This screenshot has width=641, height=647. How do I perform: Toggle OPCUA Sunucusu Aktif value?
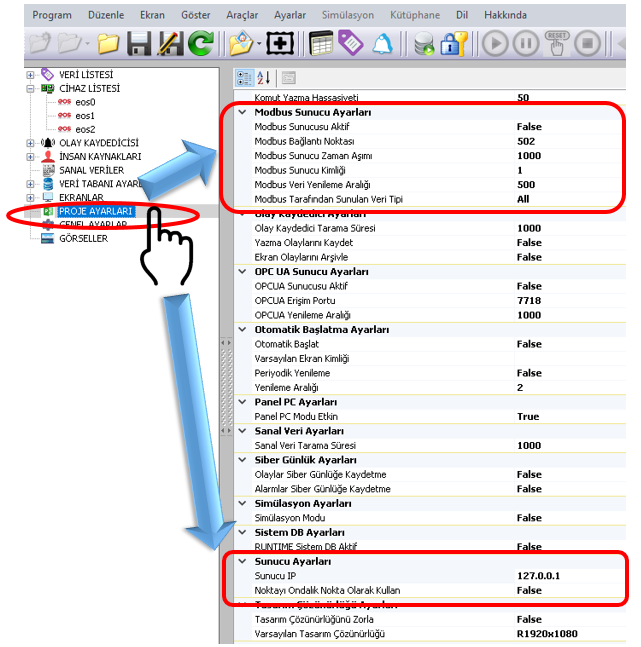570,286
